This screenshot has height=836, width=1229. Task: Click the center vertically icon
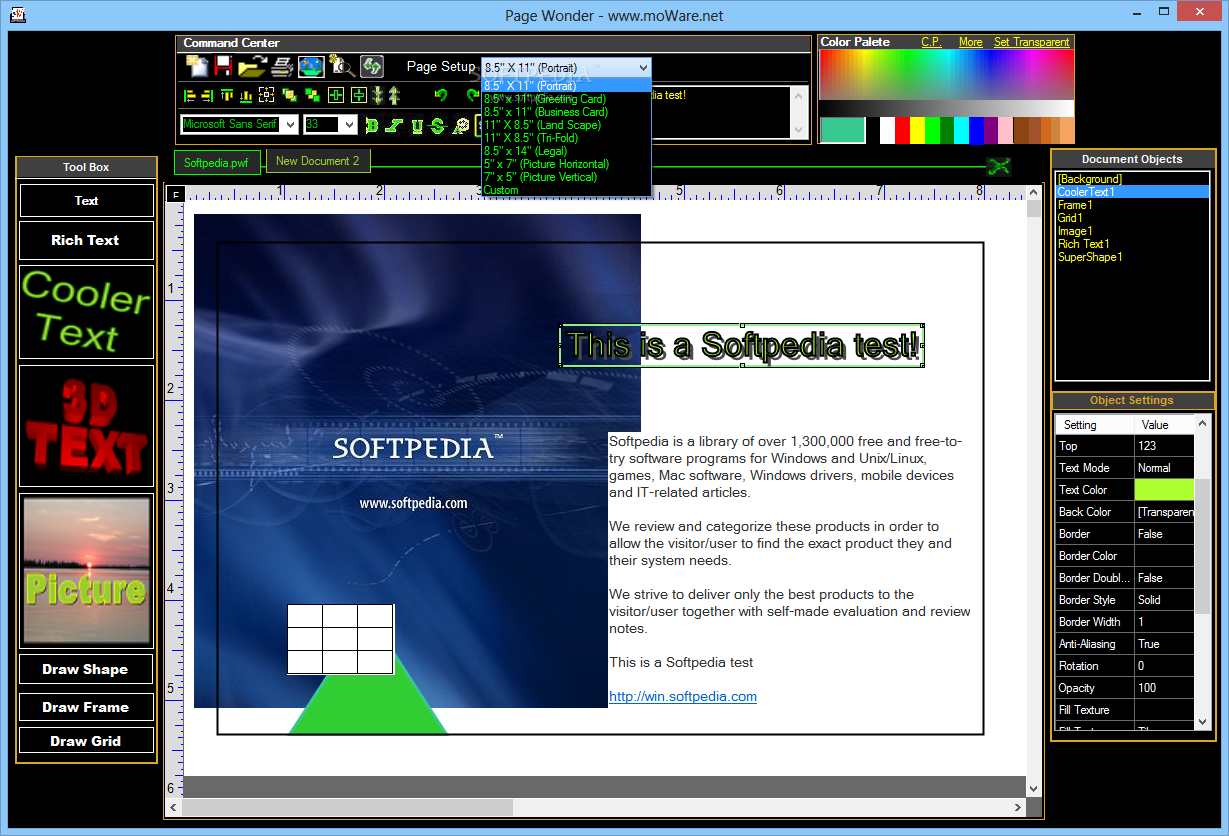click(359, 95)
